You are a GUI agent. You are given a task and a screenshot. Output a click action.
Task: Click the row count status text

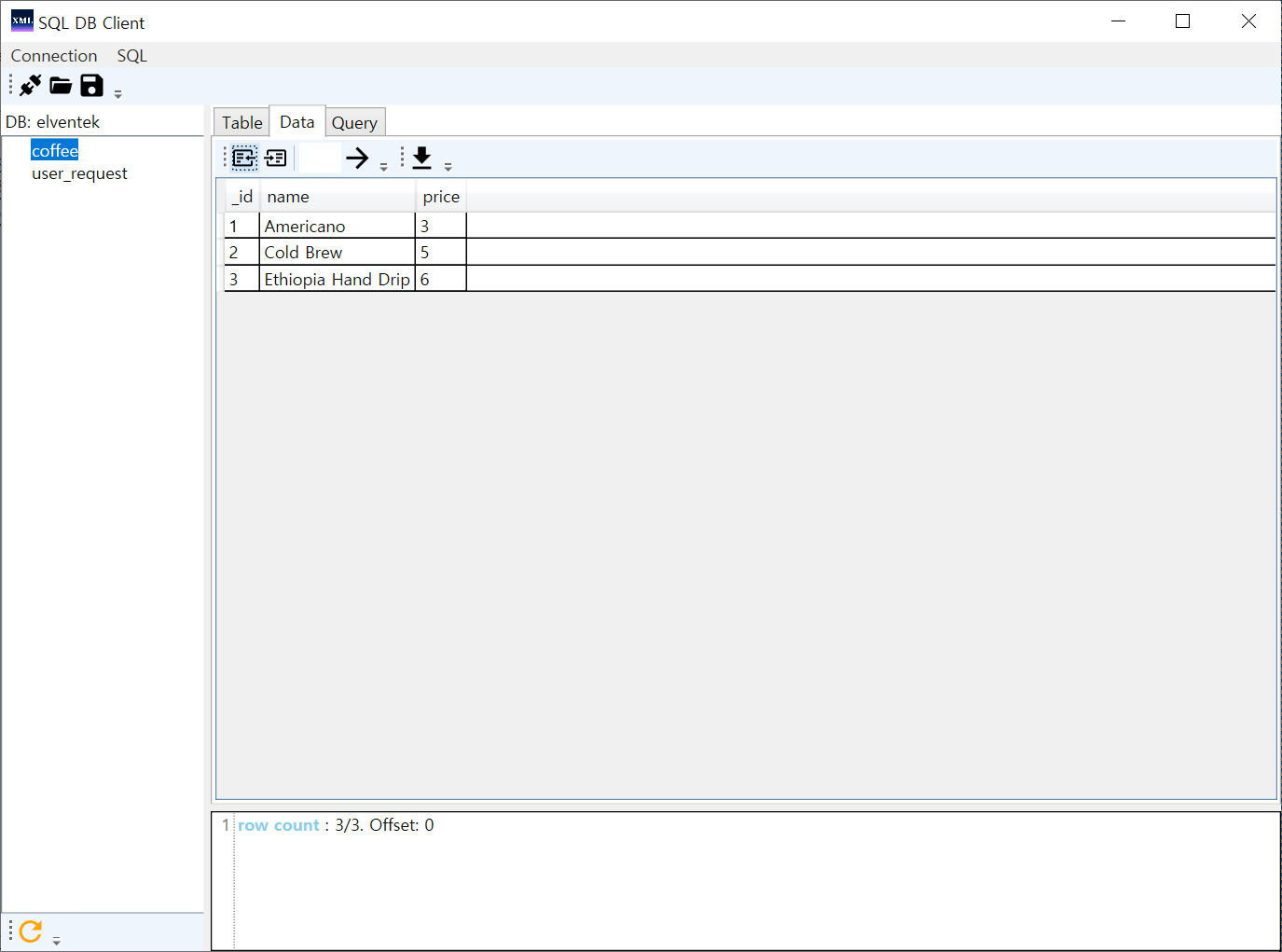(336, 825)
